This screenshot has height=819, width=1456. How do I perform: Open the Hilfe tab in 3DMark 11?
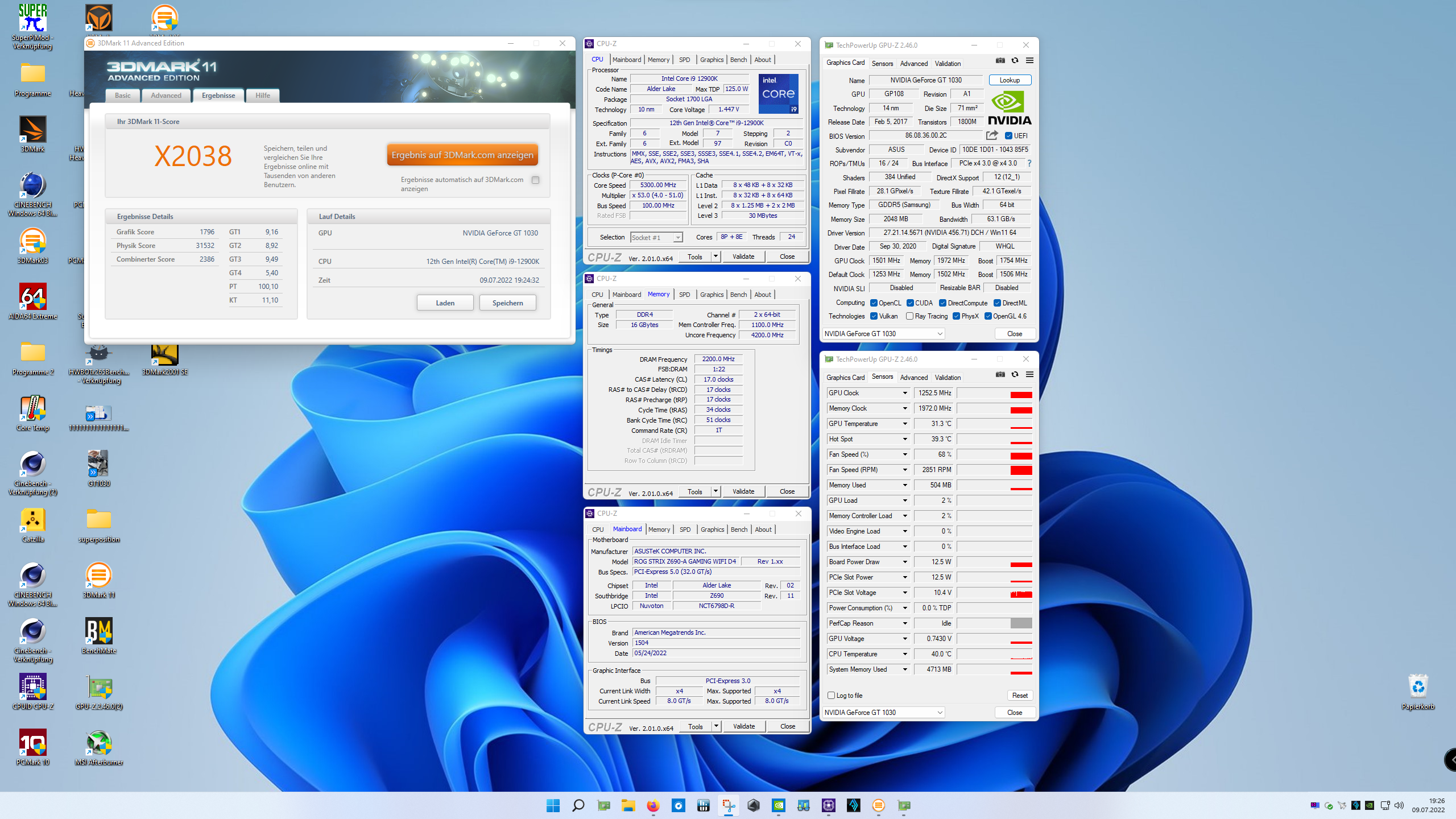pyautogui.click(x=263, y=96)
